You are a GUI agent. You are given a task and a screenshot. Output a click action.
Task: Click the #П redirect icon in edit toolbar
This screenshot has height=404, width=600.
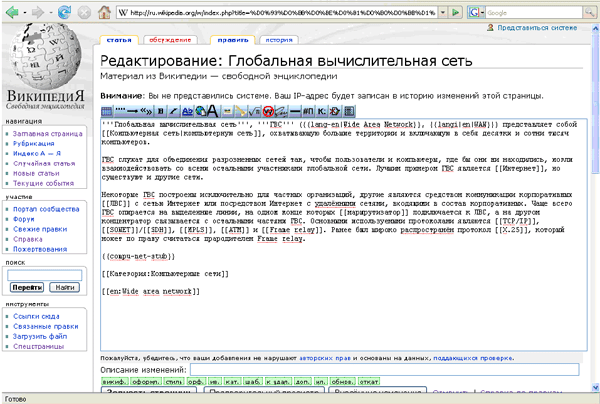click(308, 111)
